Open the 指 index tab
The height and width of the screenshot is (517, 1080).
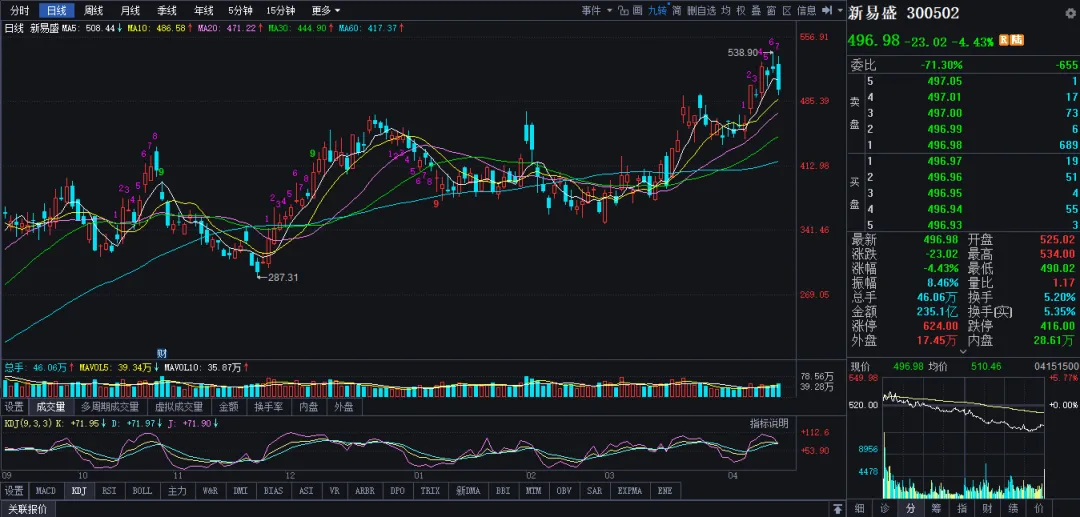[x=964, y=509]
